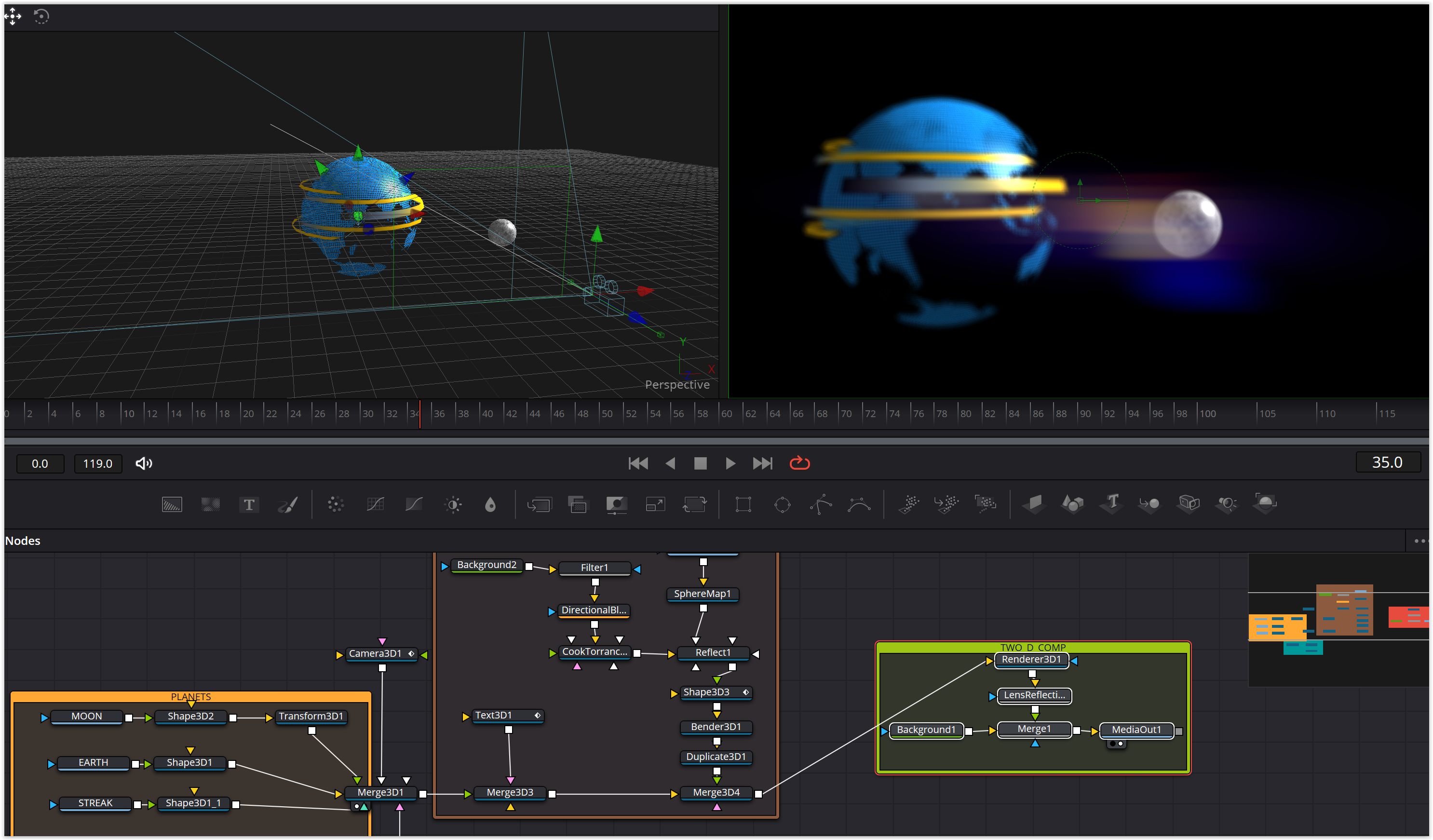The image size is (1433, 840).
Task: Add a B-Spline mask tool
Action: [x=859, y=504]
